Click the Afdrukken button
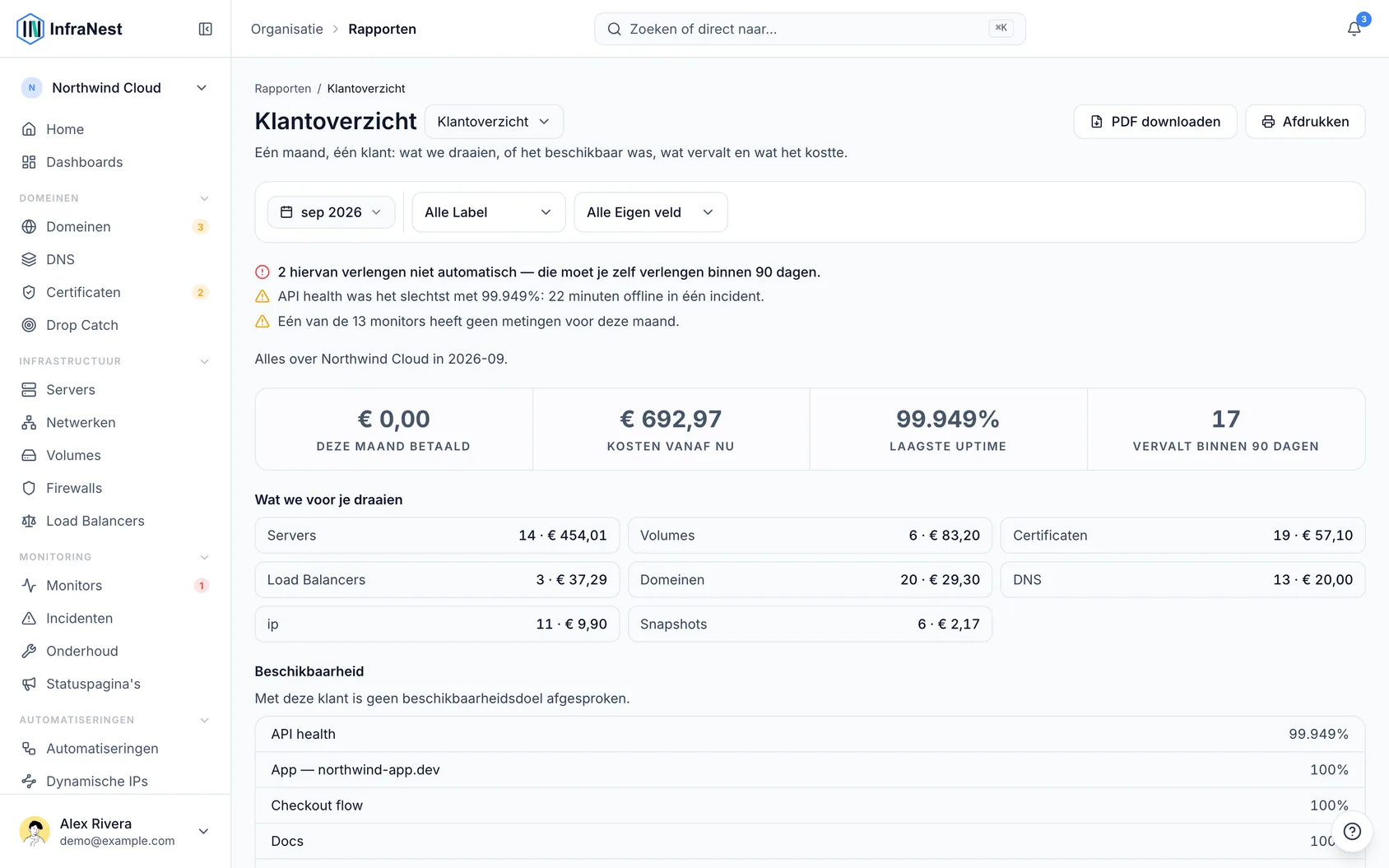Screen dimensions: 1389x868 tap(1305, 122)
